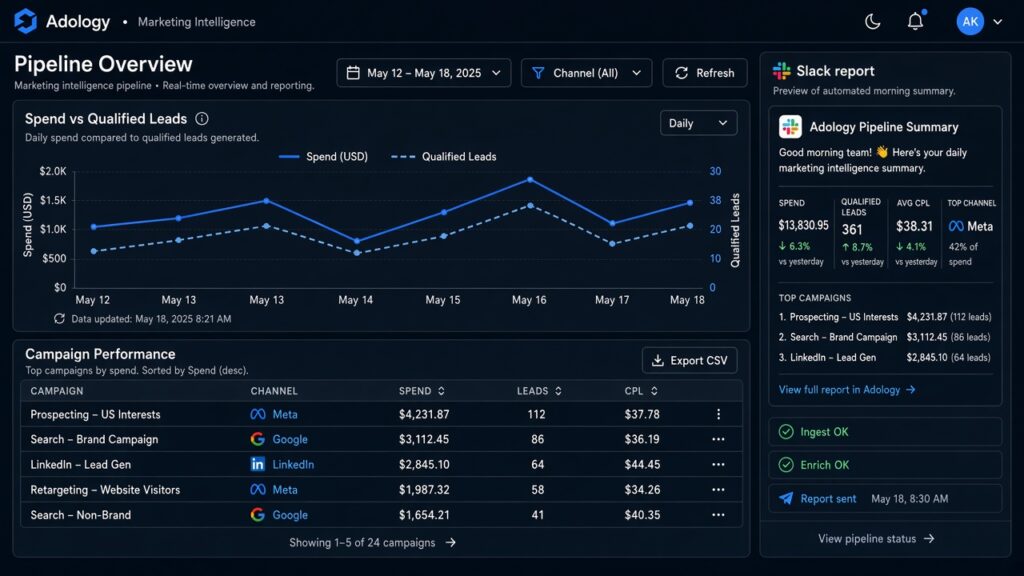Click Marketing Intelligence header label
The image size is (1024, 576).
197,22
